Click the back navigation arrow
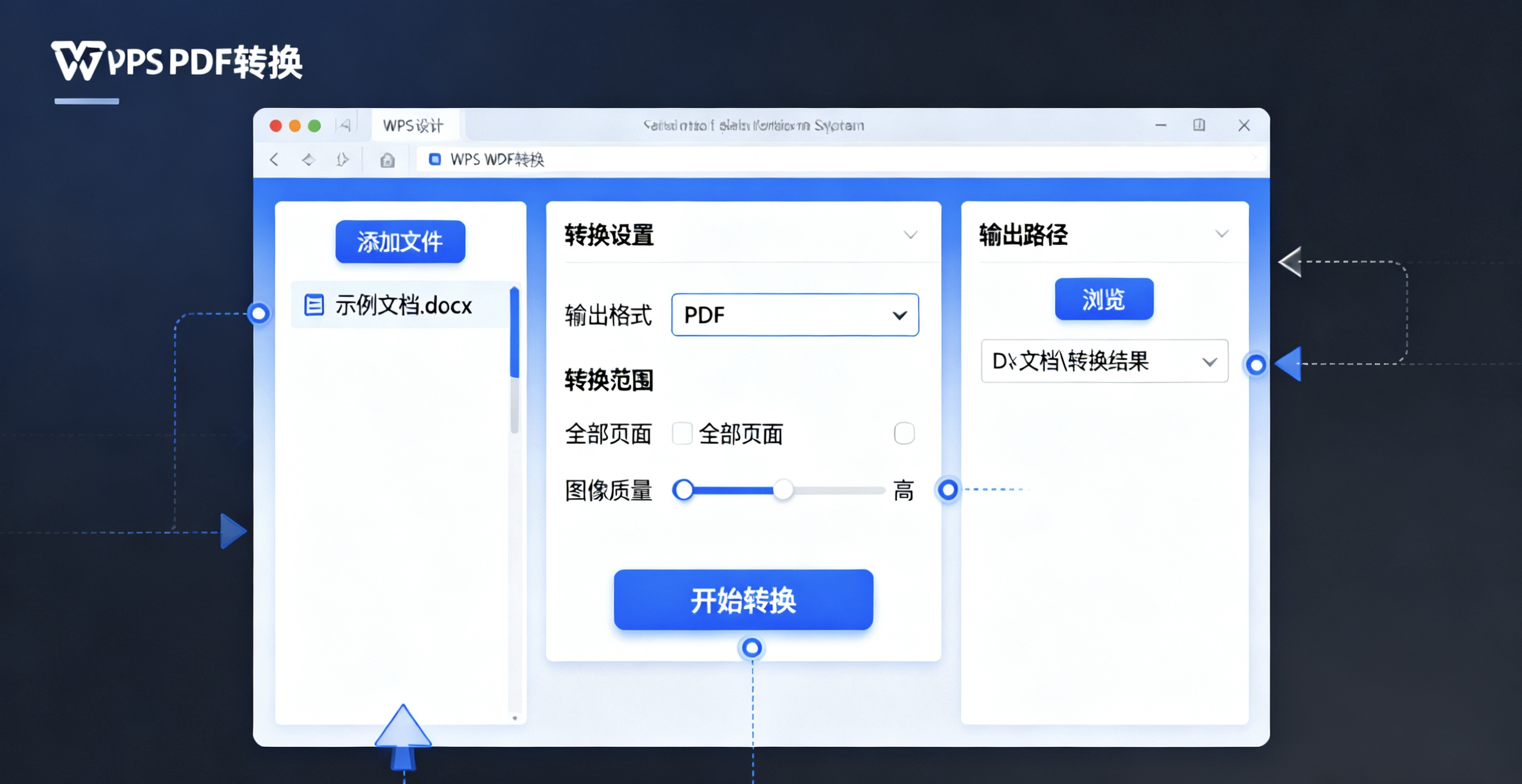This screenshot has height=784, width=1522. click(273, 159)
